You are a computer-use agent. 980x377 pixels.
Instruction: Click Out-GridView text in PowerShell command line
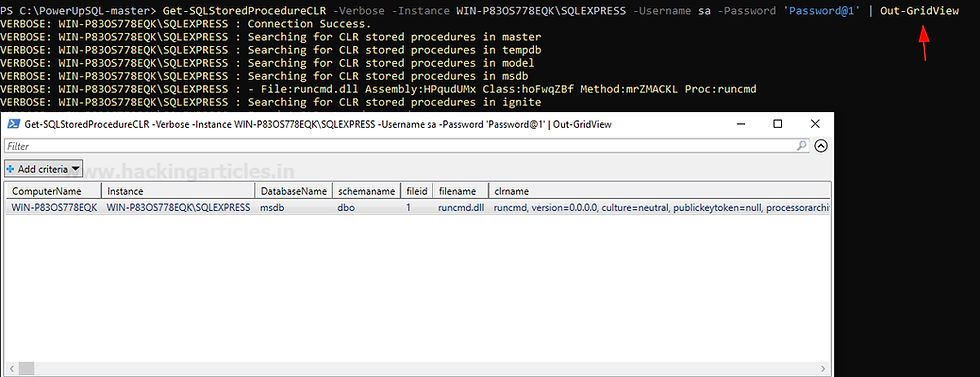pyautogui.click(x=919, y=11)
